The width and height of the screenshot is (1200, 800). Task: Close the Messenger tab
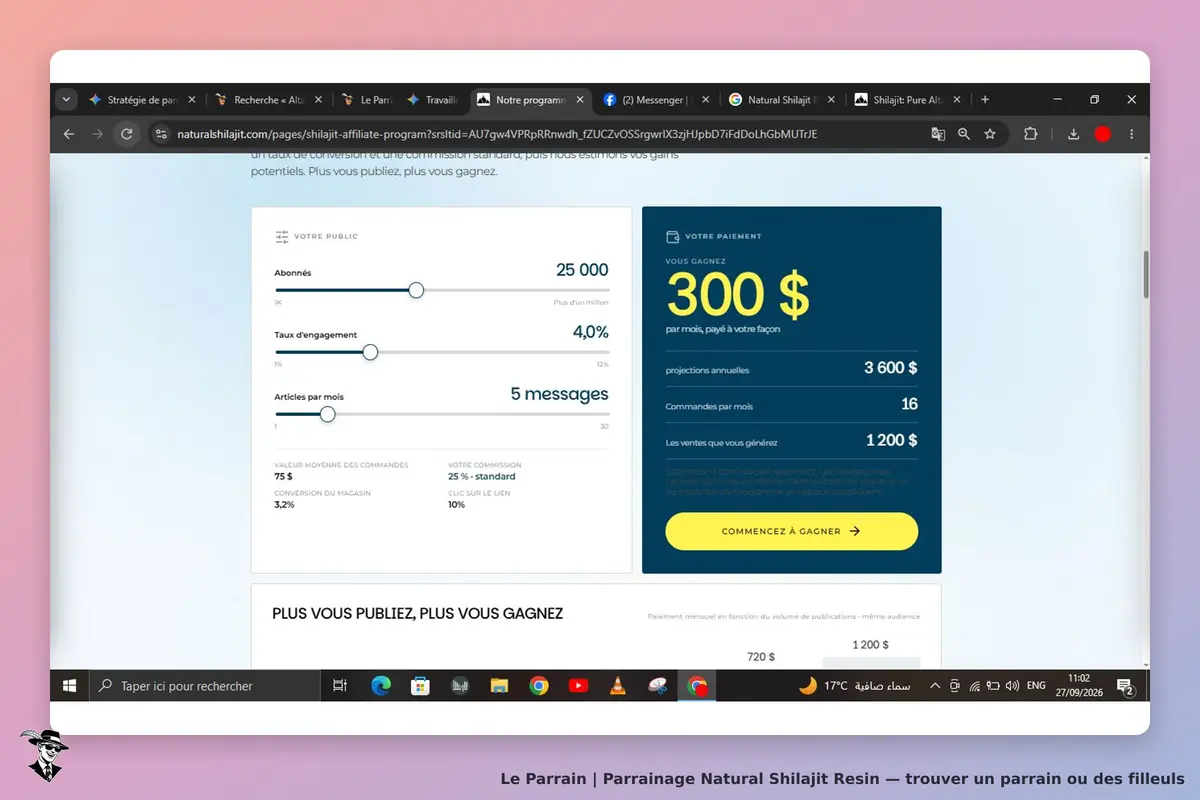(705, 100)
